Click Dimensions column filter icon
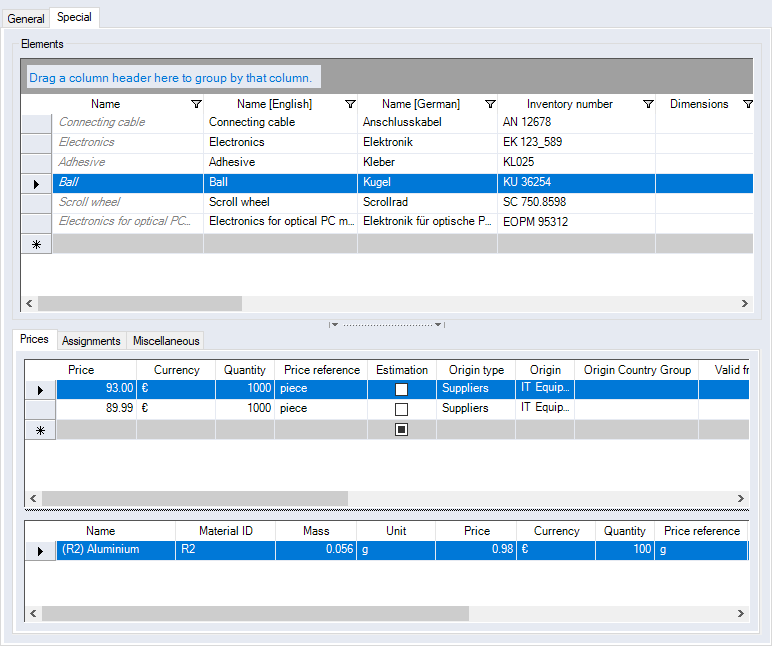The width and height of the screenshot is (772, 646). click(748, 104)
